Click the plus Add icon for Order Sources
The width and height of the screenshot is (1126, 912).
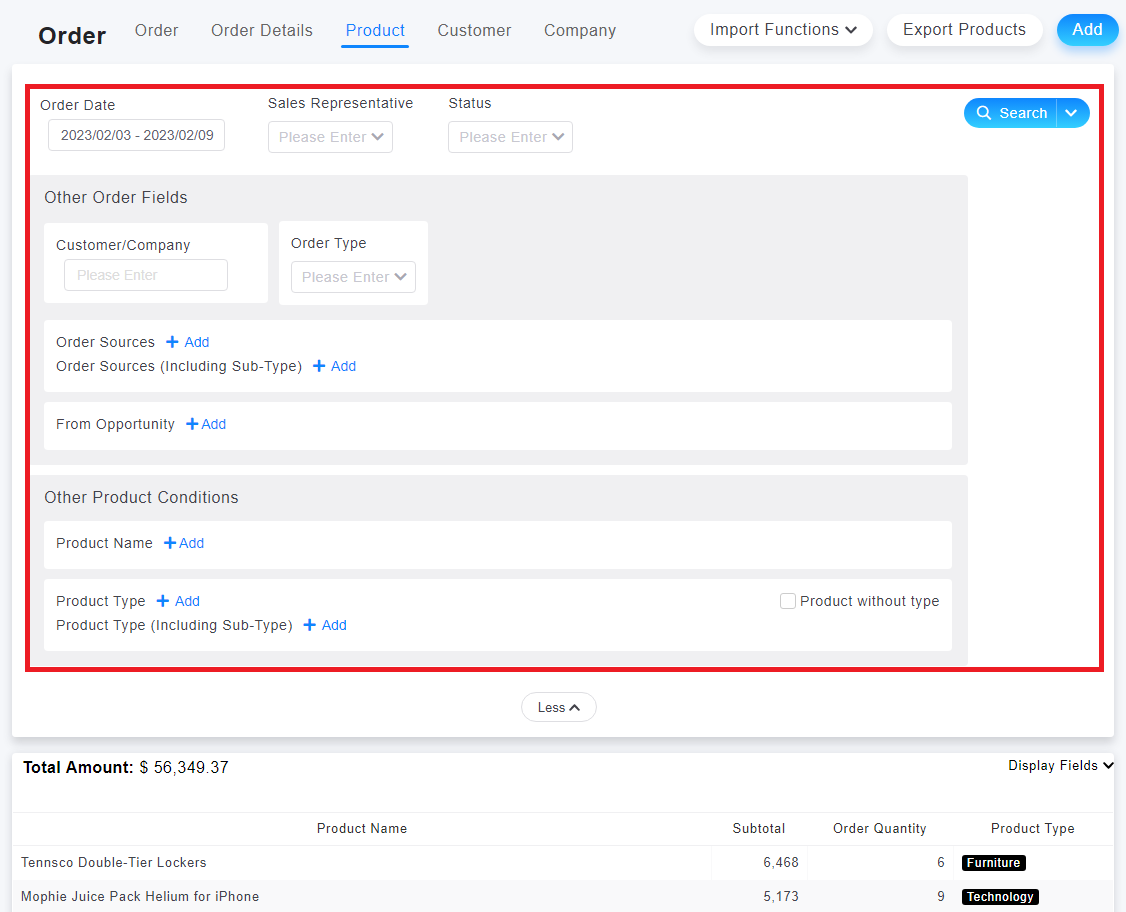(x=187, y=342)
